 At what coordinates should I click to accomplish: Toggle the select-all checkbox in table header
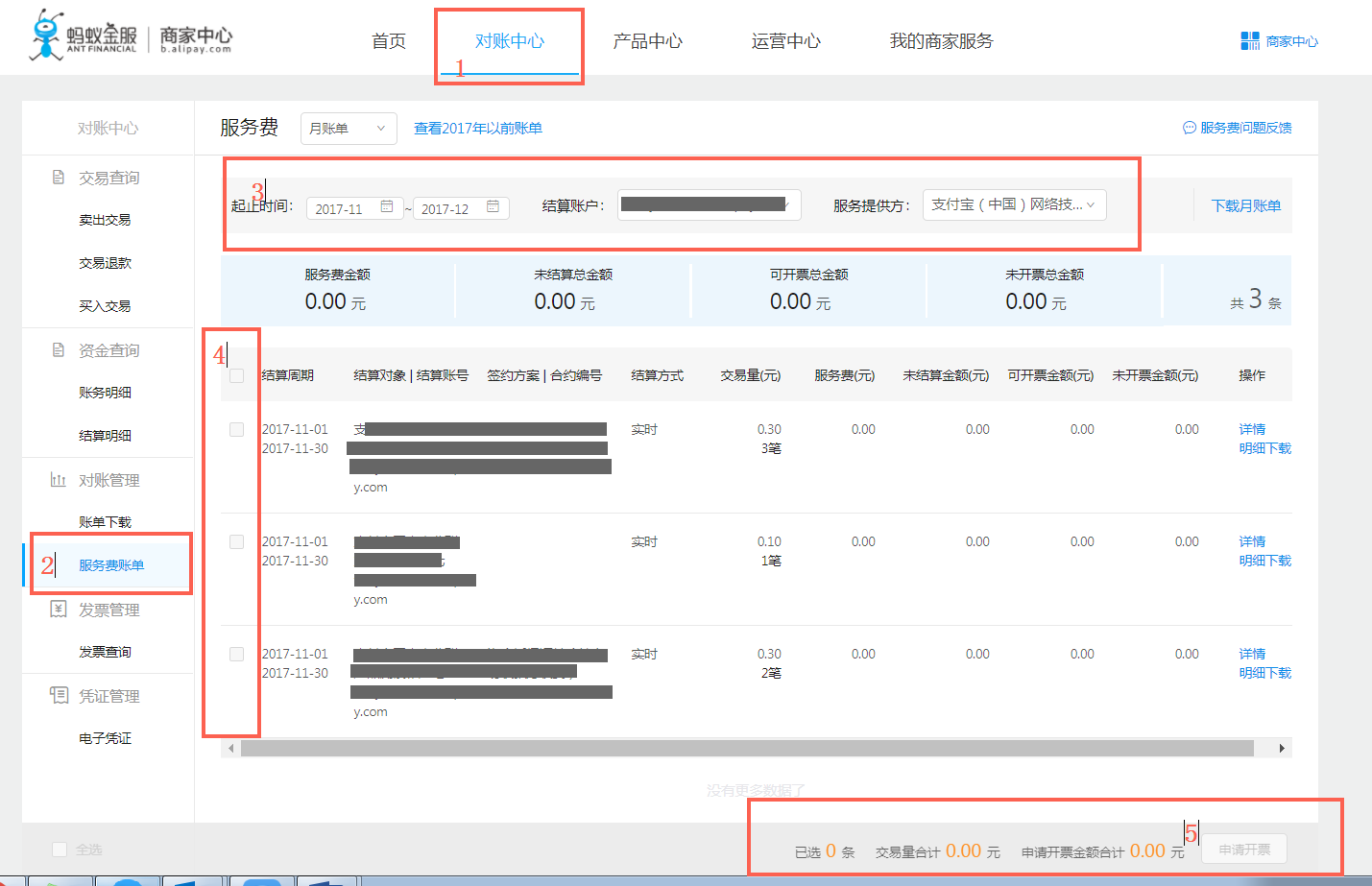(236, 375)
